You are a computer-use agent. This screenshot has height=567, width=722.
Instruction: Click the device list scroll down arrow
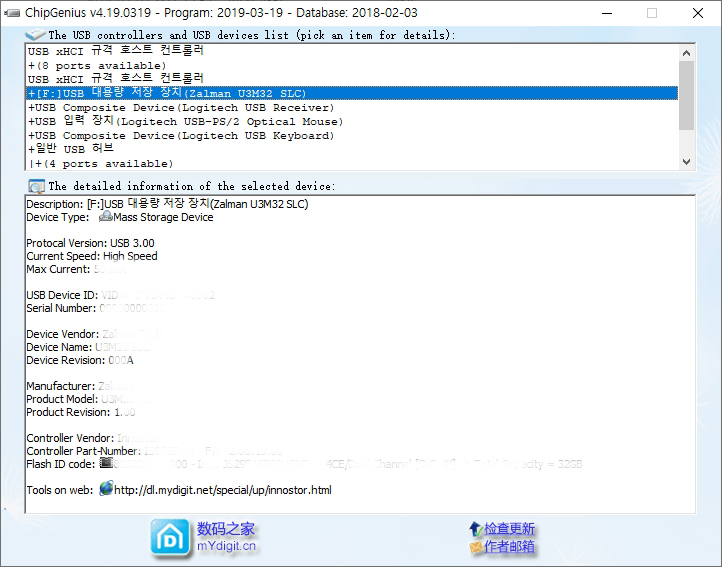coord(686,162)
